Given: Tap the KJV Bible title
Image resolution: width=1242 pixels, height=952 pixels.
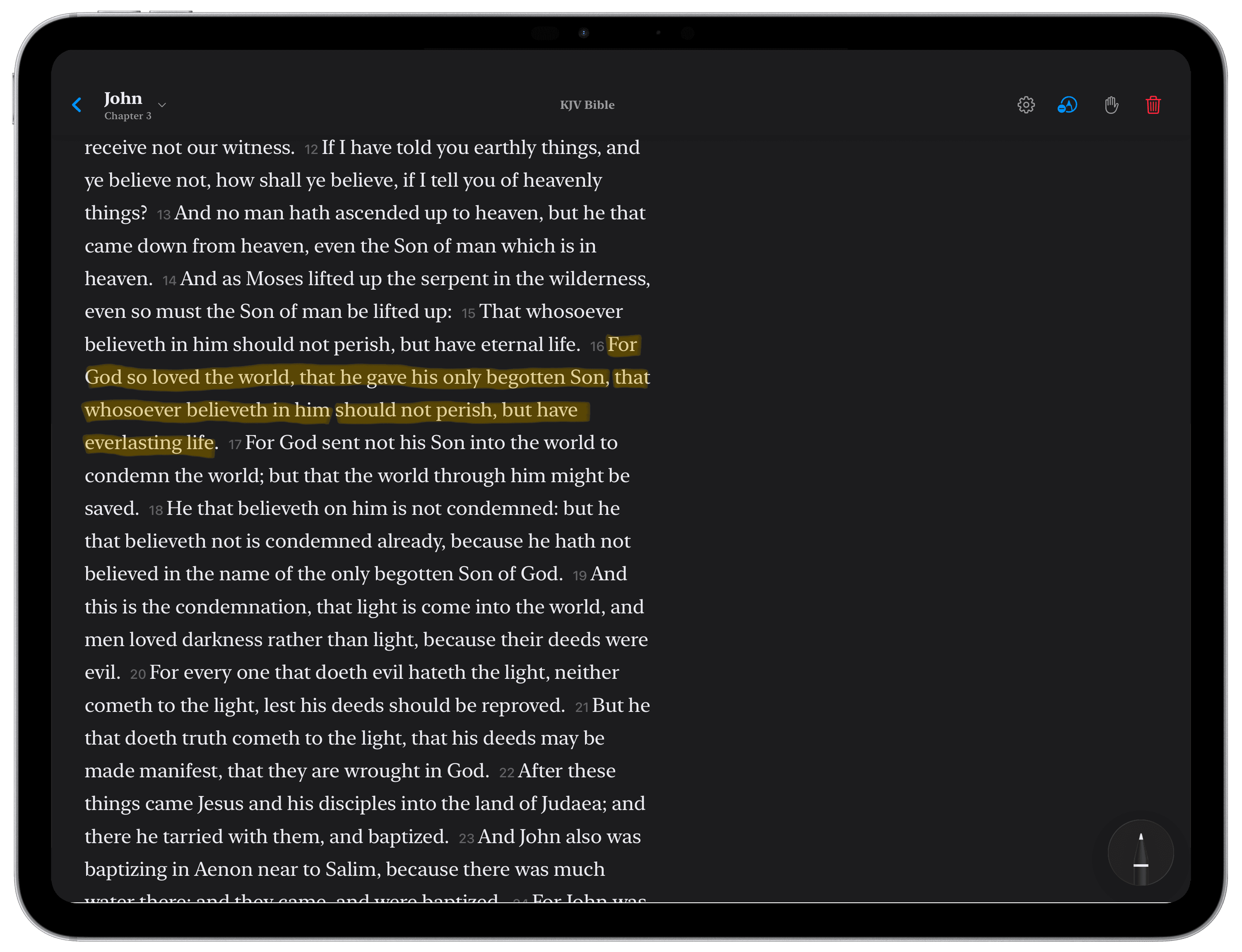Looking at the screenshot, I should coord(587,105).
